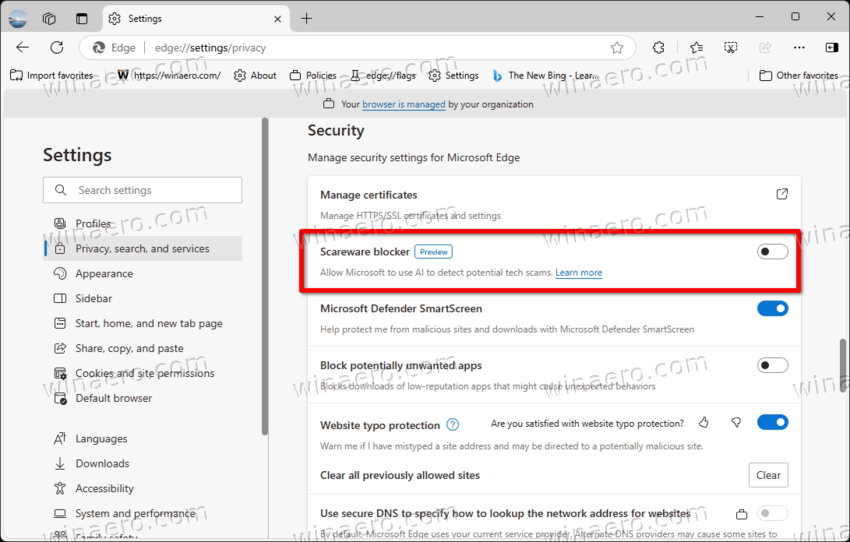Enable the Scareware blocker toggle

pos(772,251)
